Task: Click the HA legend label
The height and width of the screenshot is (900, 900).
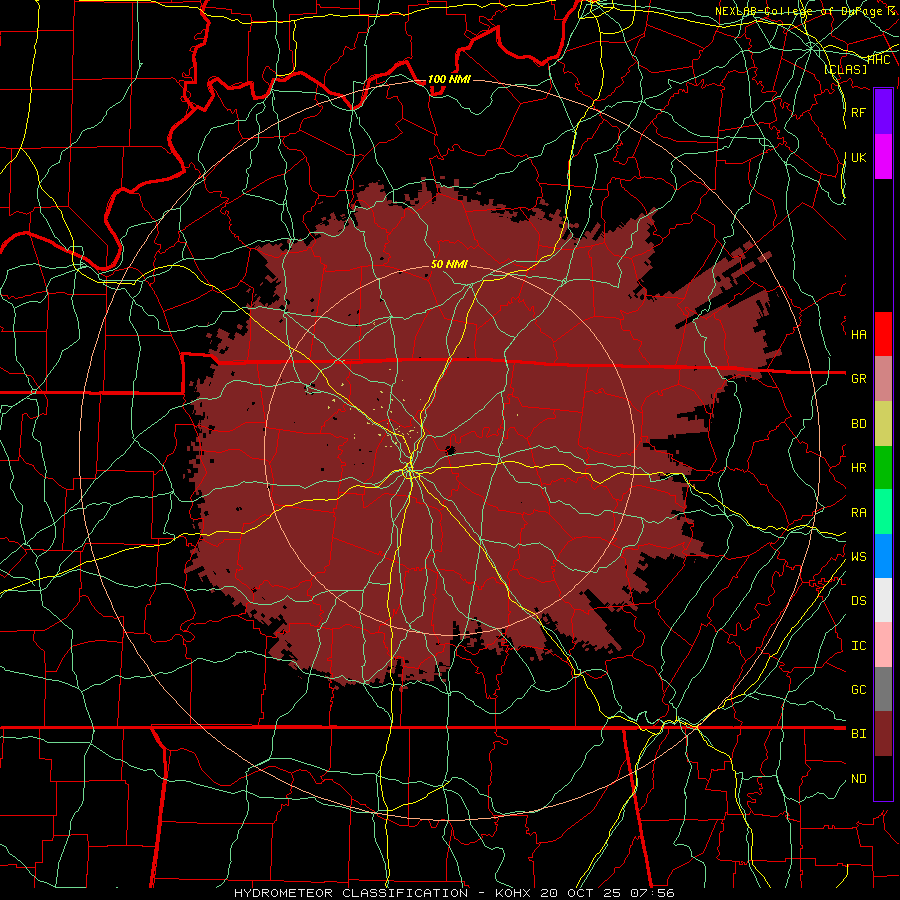Action: [x=858, y=335]
